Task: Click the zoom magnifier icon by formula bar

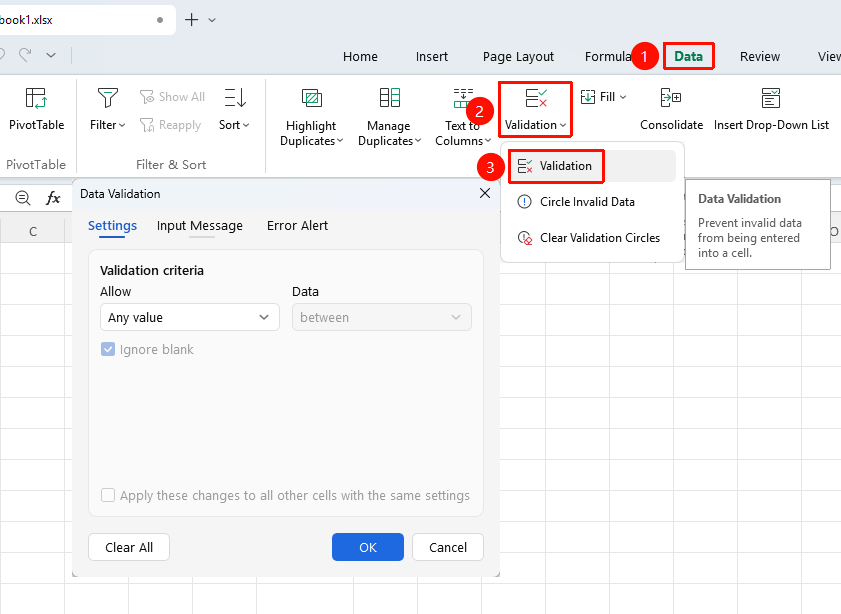Action: click(23, 198)
